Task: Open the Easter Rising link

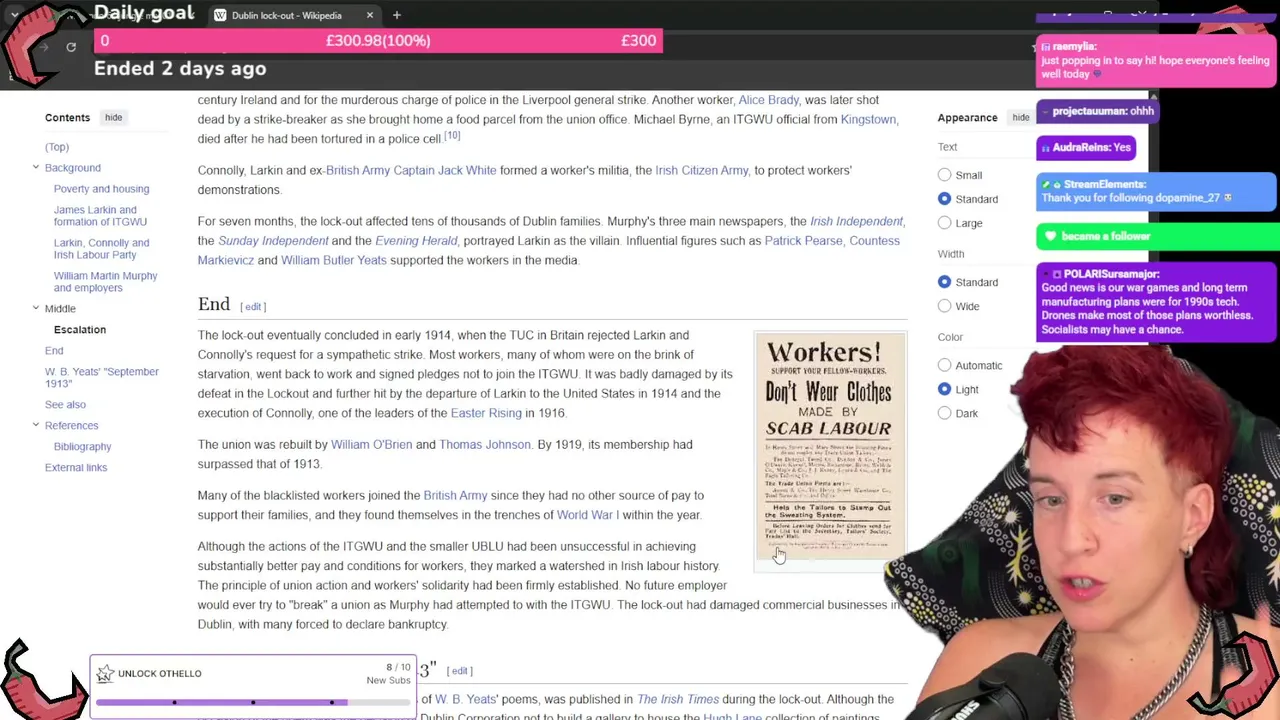Action: pos(486,413)
